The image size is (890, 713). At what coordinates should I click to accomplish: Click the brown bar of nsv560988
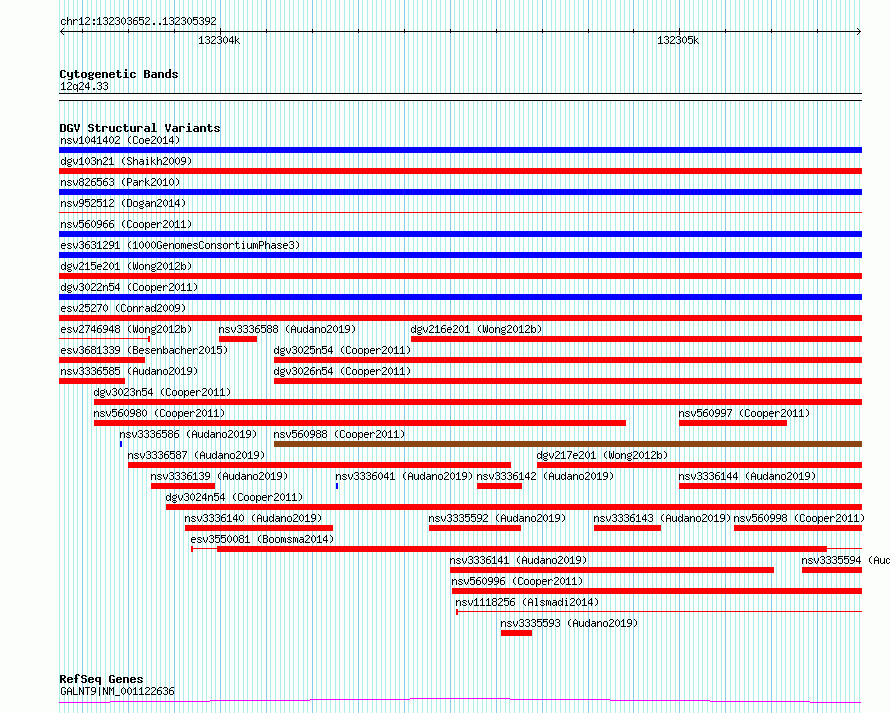tap(568, 444)
